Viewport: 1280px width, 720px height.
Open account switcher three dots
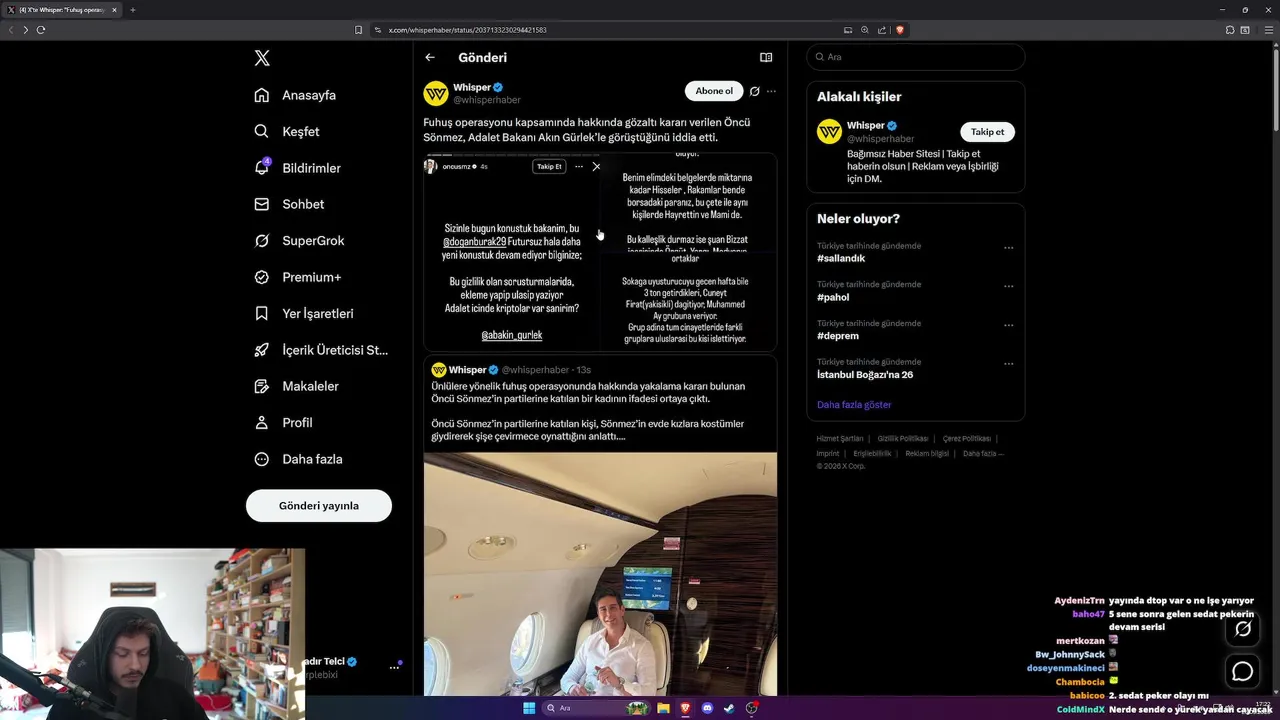(394, 667)
